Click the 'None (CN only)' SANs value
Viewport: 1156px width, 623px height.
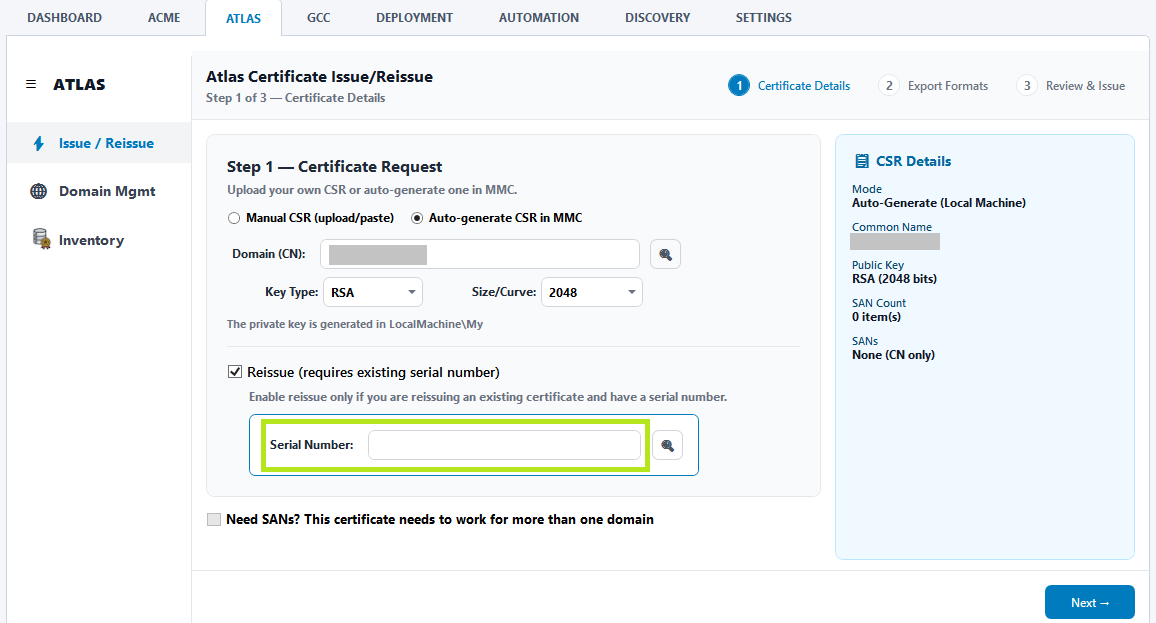click(x=894, y=355)
